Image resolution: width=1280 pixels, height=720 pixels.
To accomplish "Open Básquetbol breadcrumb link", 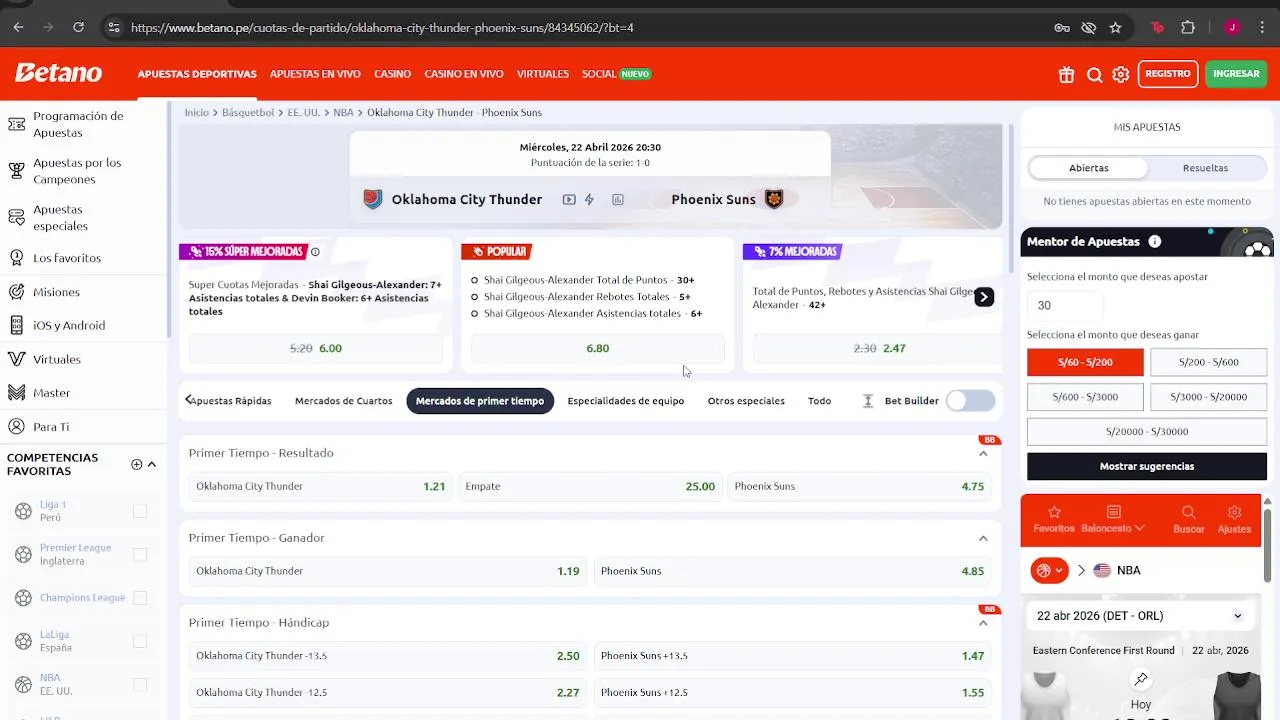I will (248, 112).
